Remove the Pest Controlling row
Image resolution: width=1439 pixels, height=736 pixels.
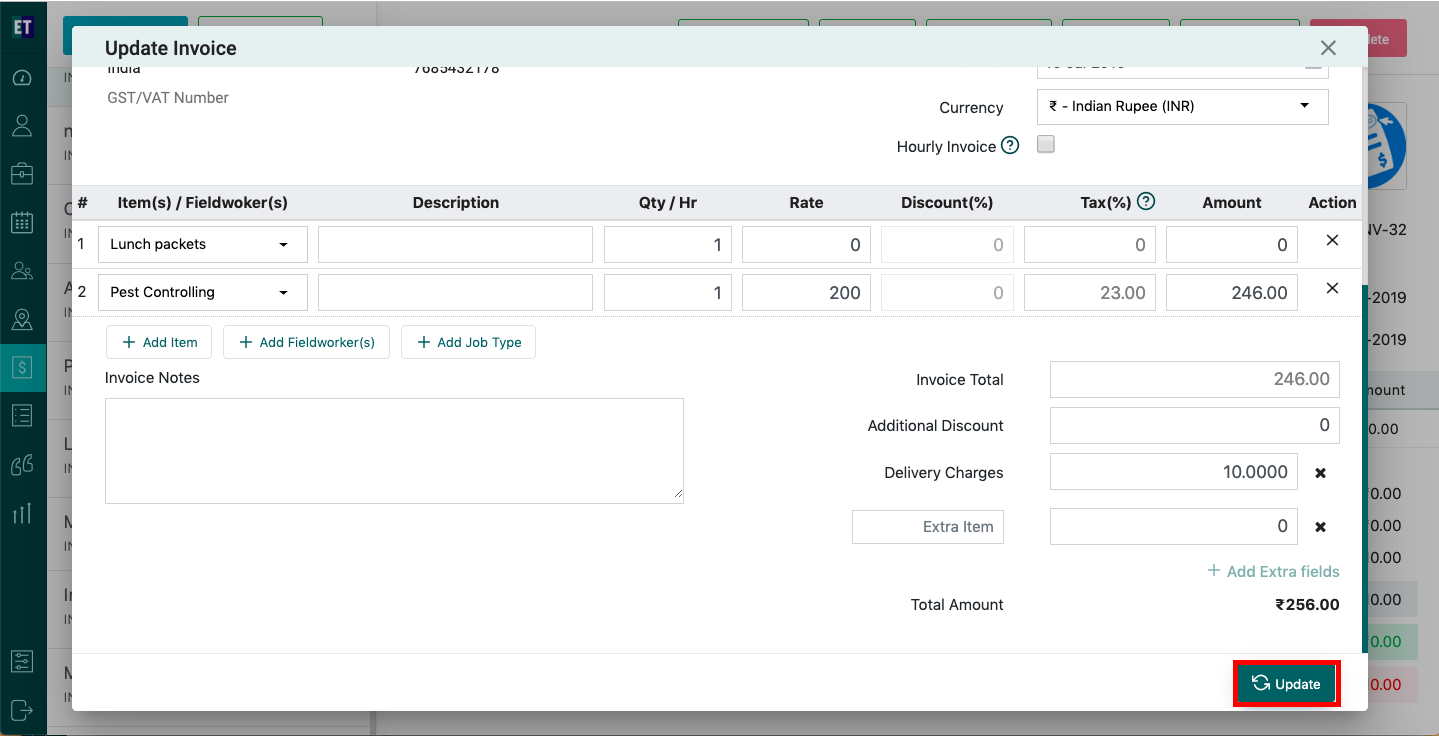[x=1332, y=288]
